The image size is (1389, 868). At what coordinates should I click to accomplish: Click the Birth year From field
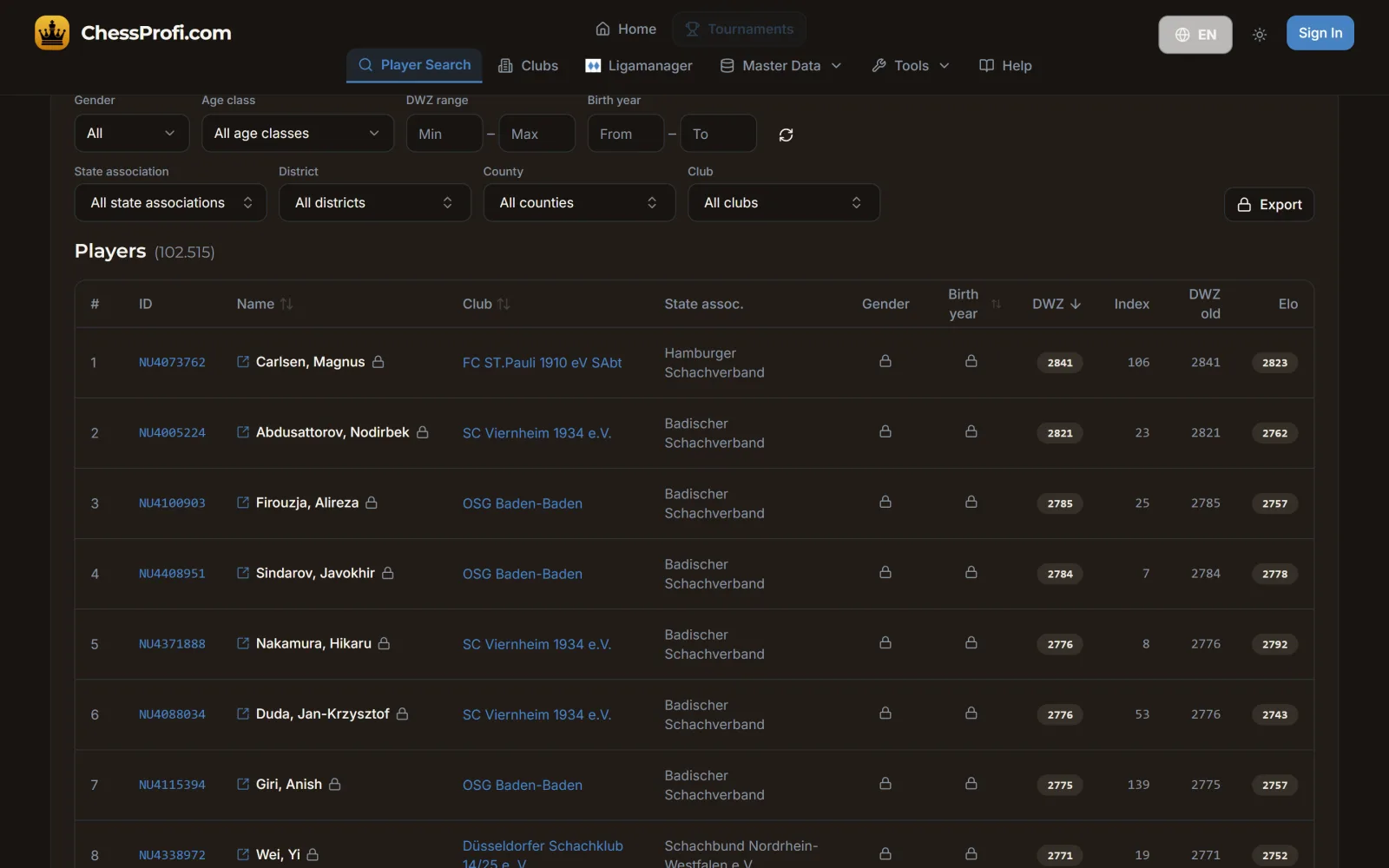(626, 134)
